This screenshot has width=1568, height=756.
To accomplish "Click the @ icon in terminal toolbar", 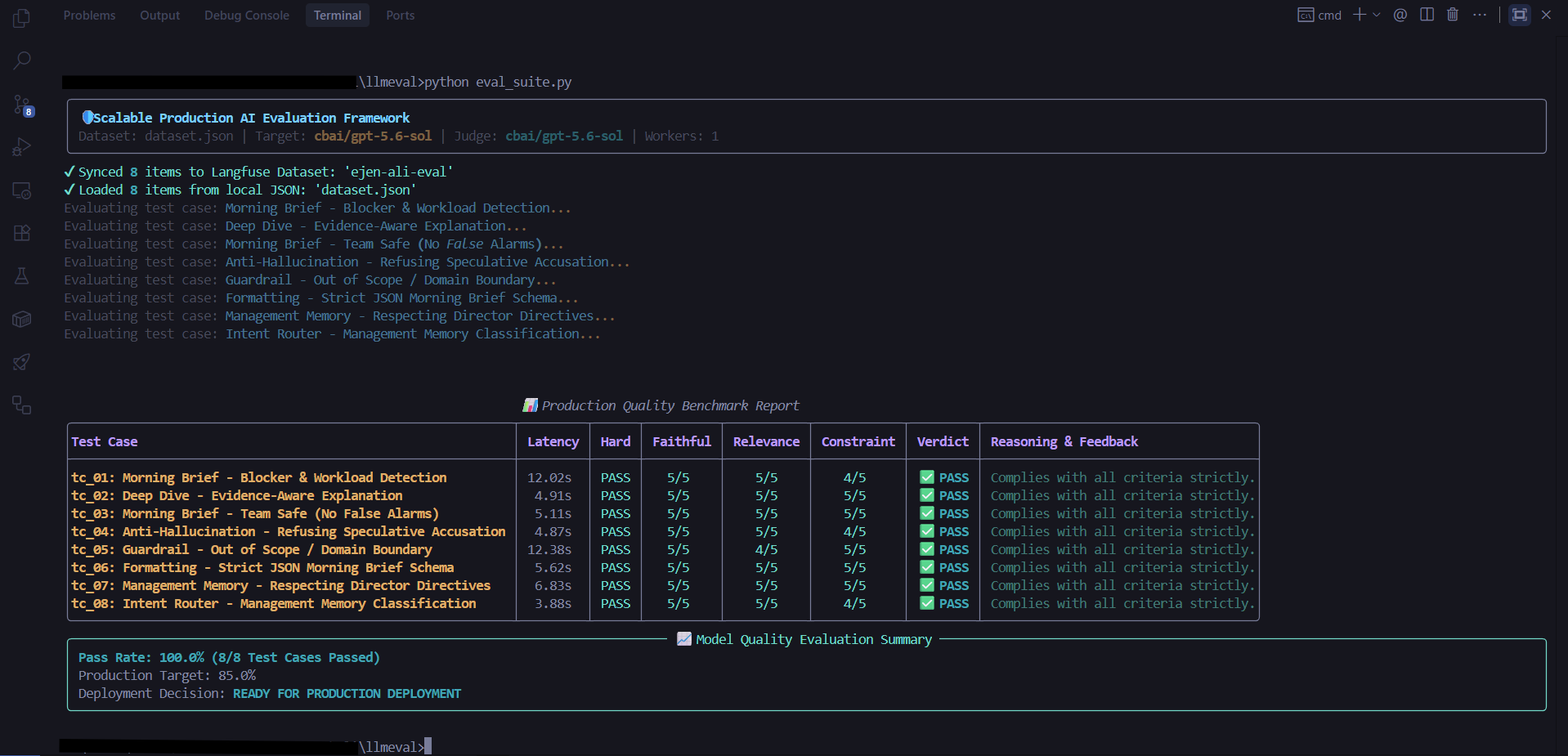I will 1400,15.
